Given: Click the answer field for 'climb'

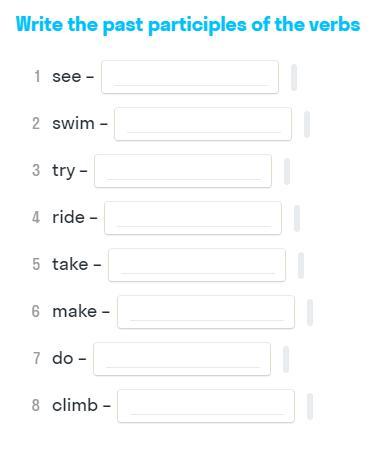Looking at the screenshot, I should [206, 406].
